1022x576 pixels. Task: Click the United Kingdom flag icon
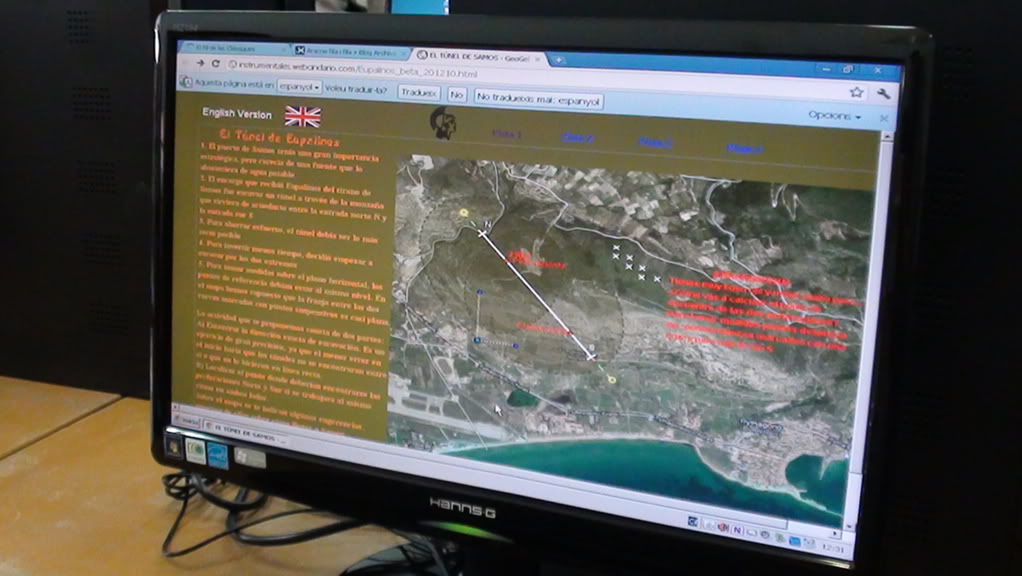point(302,117)
